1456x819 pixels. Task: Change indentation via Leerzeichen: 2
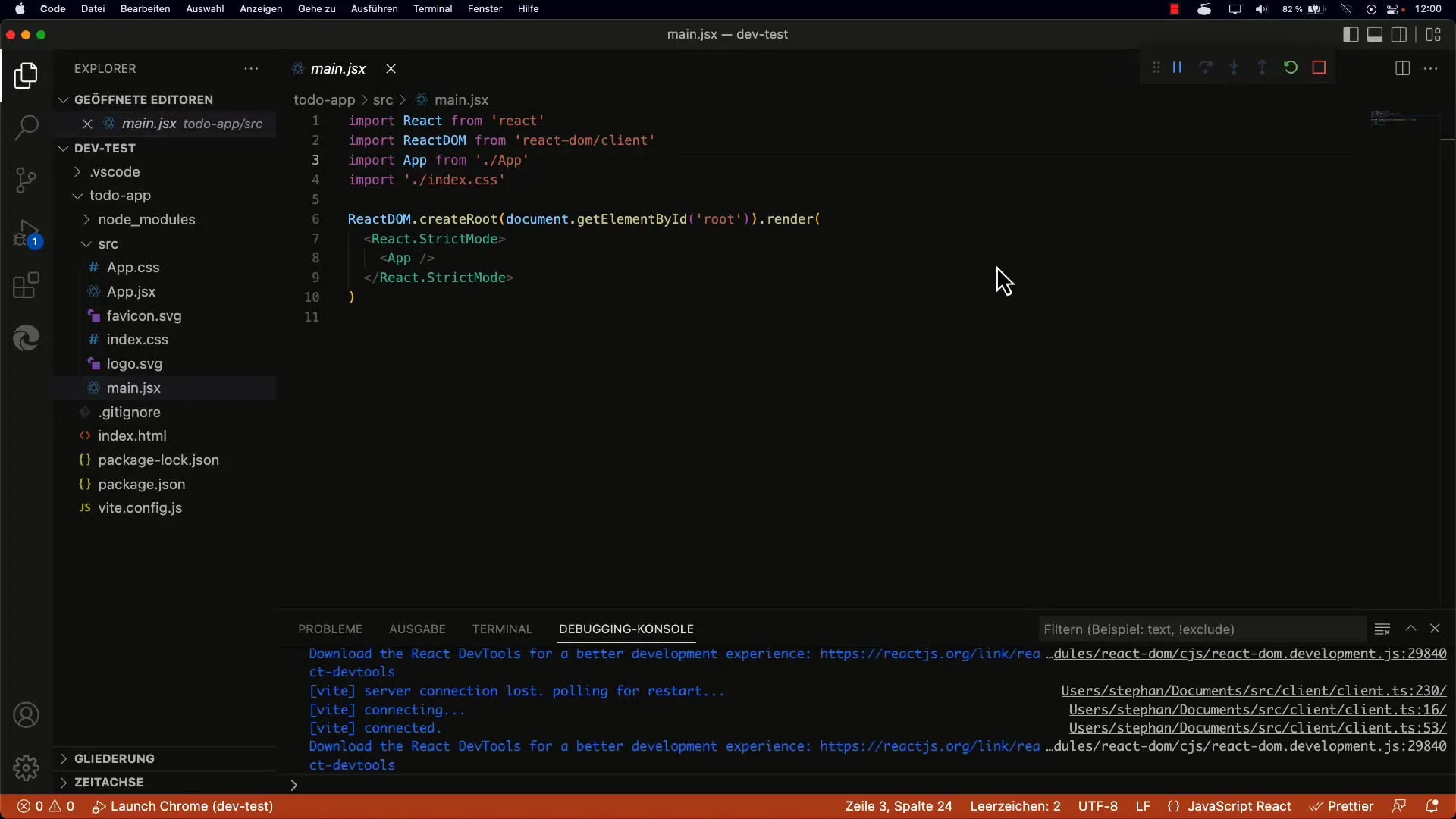[x=1015, y=806]
